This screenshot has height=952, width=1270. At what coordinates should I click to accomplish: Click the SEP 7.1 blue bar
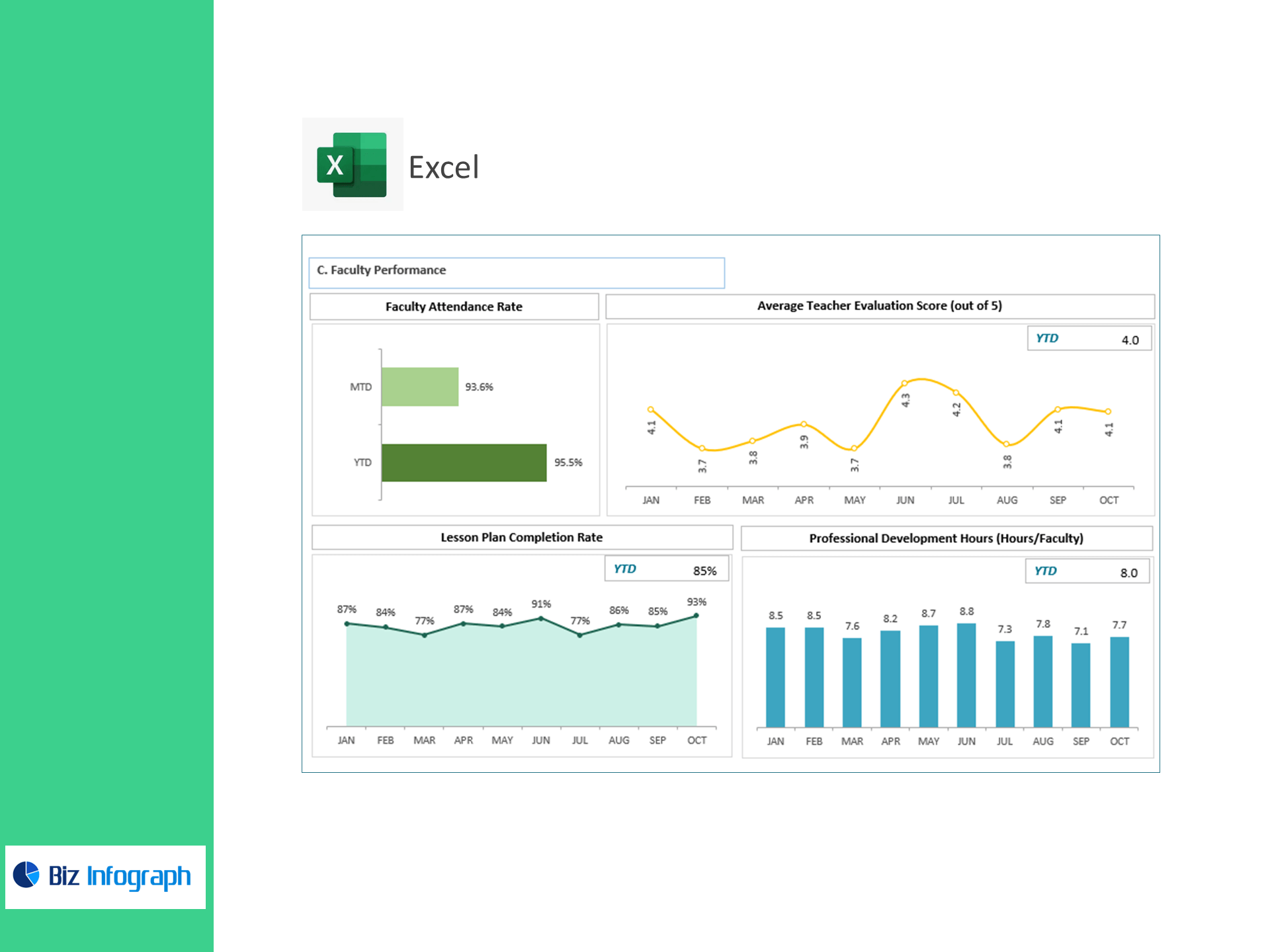coord(1081,684)
